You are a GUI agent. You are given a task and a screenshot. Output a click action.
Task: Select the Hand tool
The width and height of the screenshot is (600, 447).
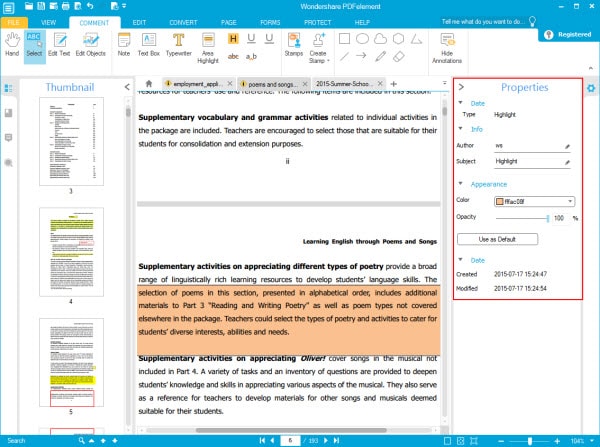[x=12, y=45]
